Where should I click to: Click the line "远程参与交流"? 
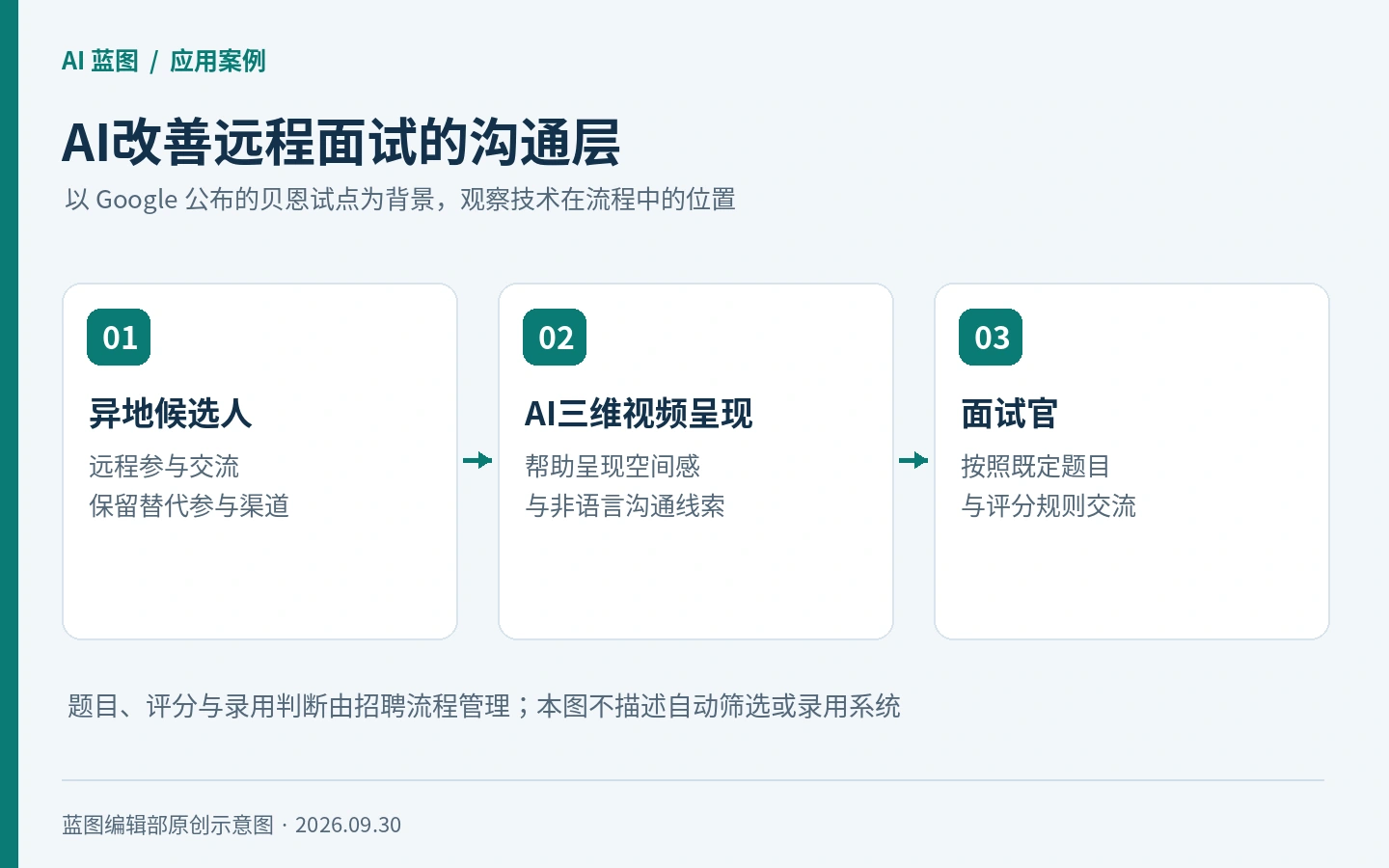point(164,467)
